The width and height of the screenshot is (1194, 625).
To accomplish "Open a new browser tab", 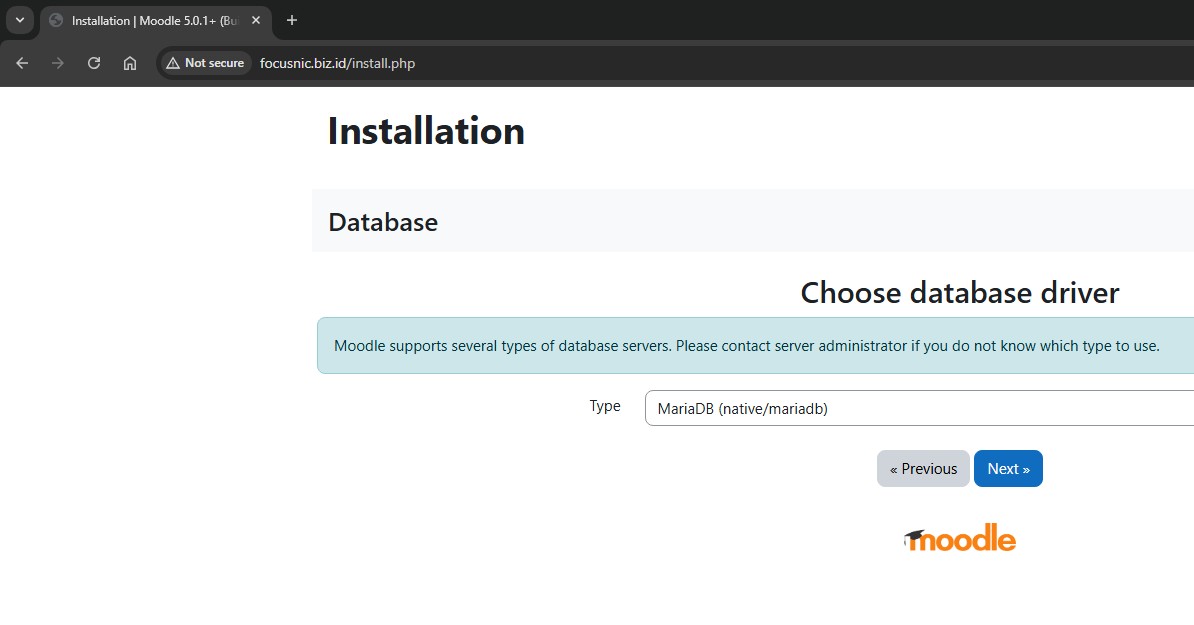I will pyautogui.click(x=292, y=20).
